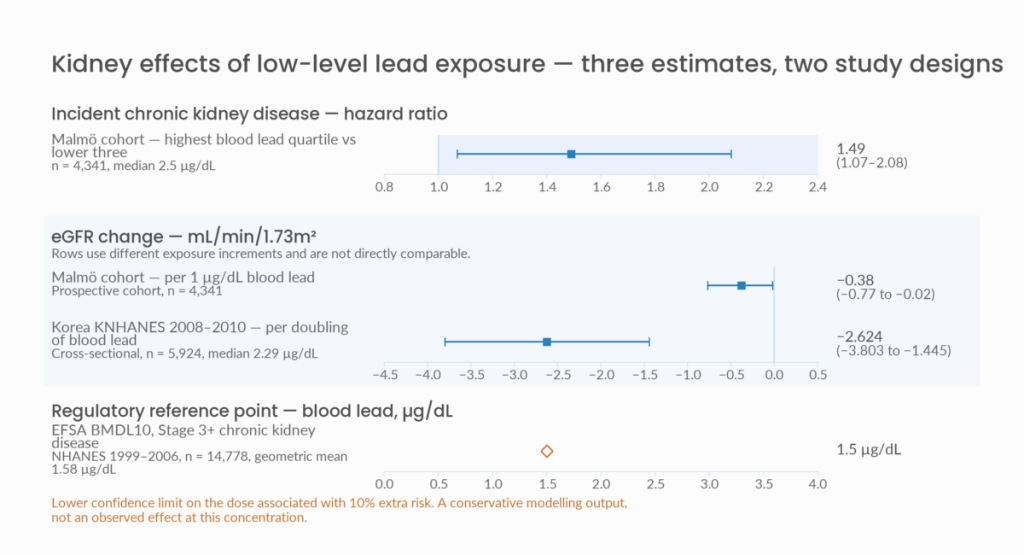Select the main chart title text
Screen dimensions: 1024x555
click(527, 64)
